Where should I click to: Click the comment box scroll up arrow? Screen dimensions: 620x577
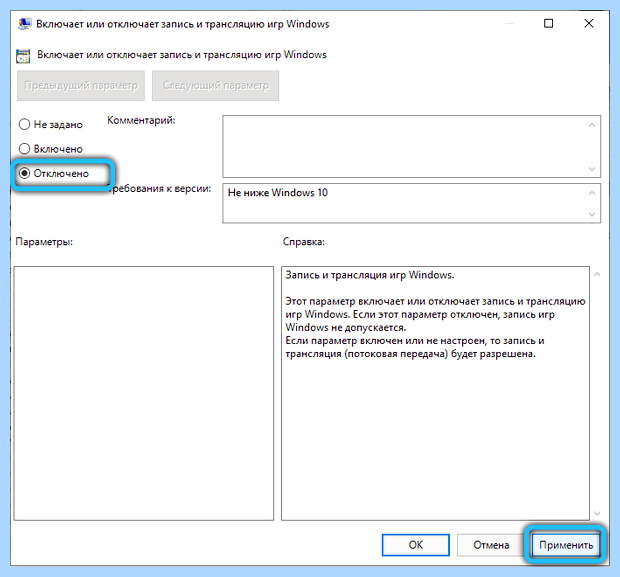tap(592, 125)
